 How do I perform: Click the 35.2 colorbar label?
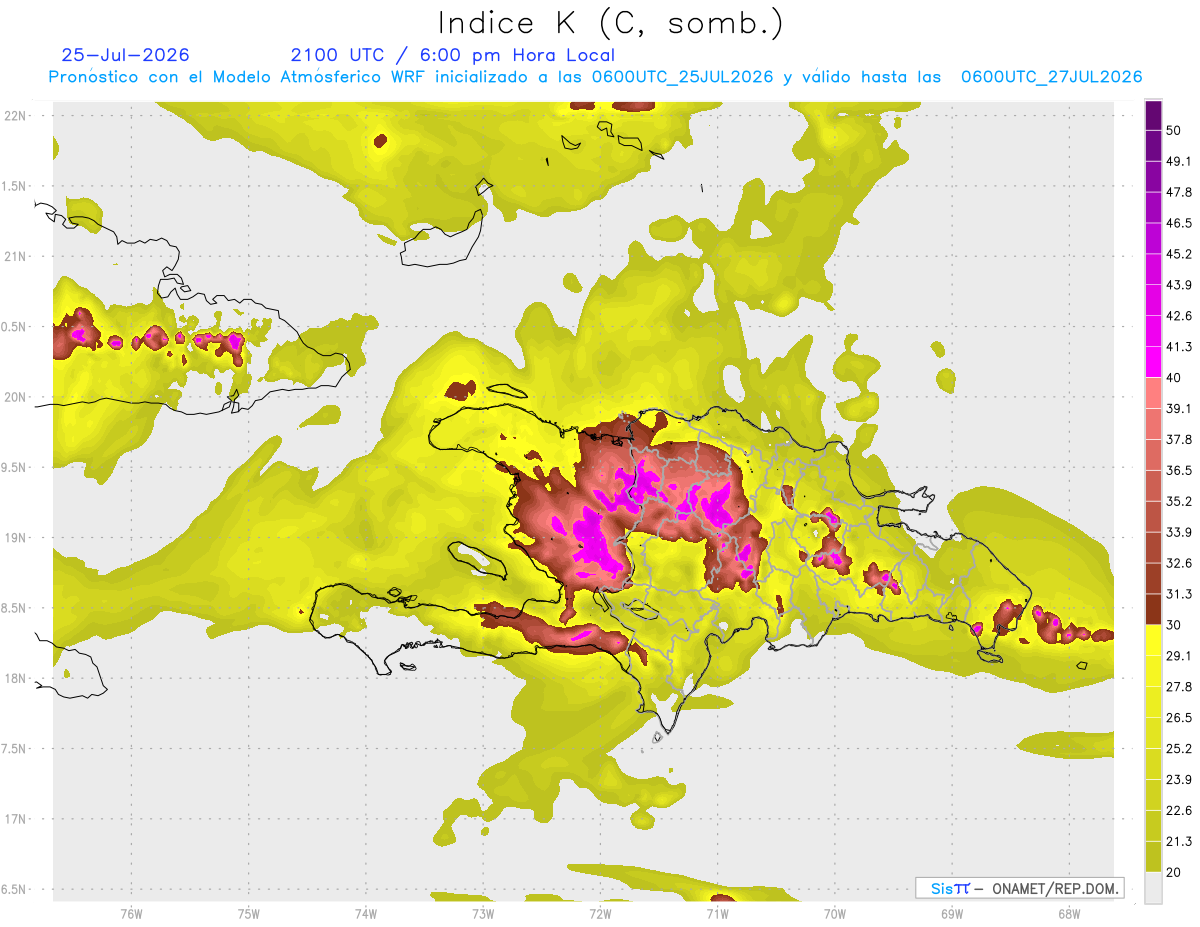click(1179, 501)
